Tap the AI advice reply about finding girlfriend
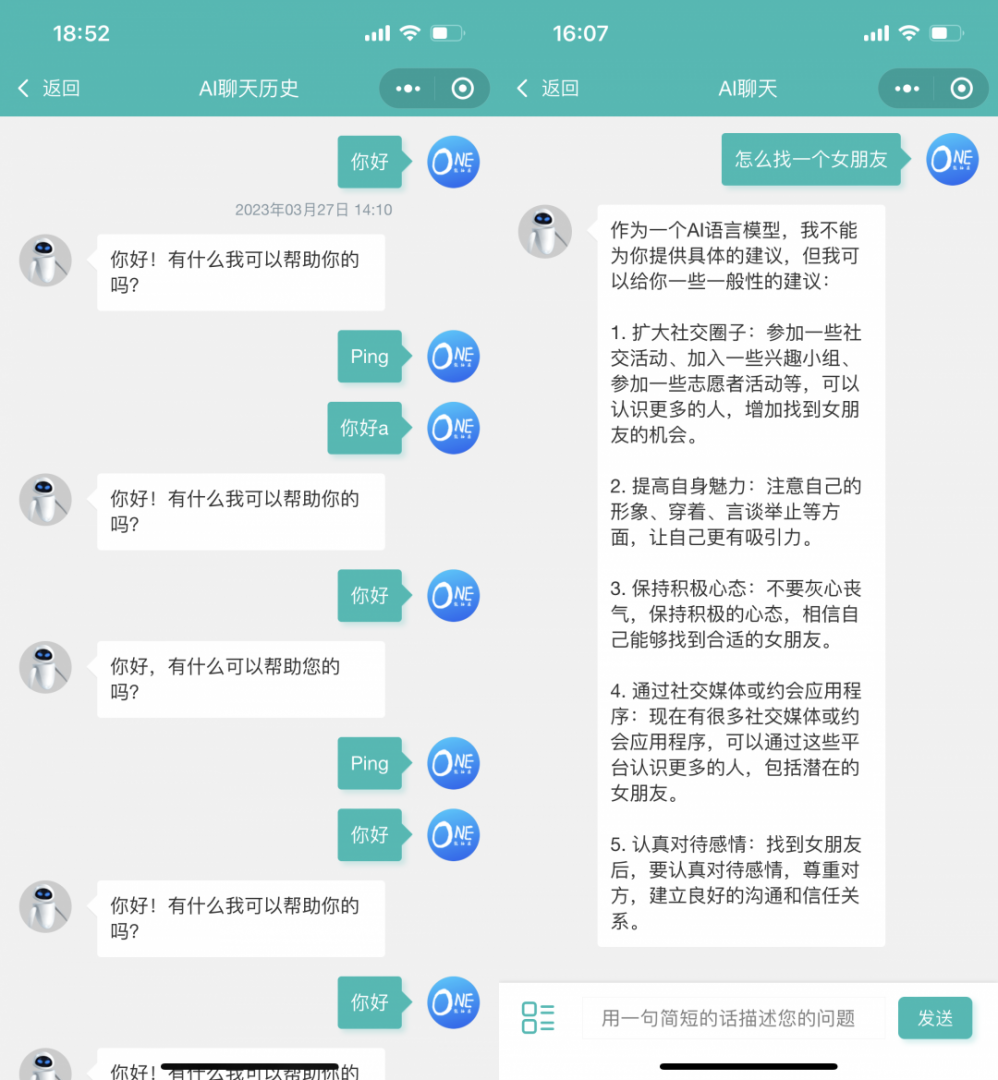 pyautogui.click(x=740, y=575)
